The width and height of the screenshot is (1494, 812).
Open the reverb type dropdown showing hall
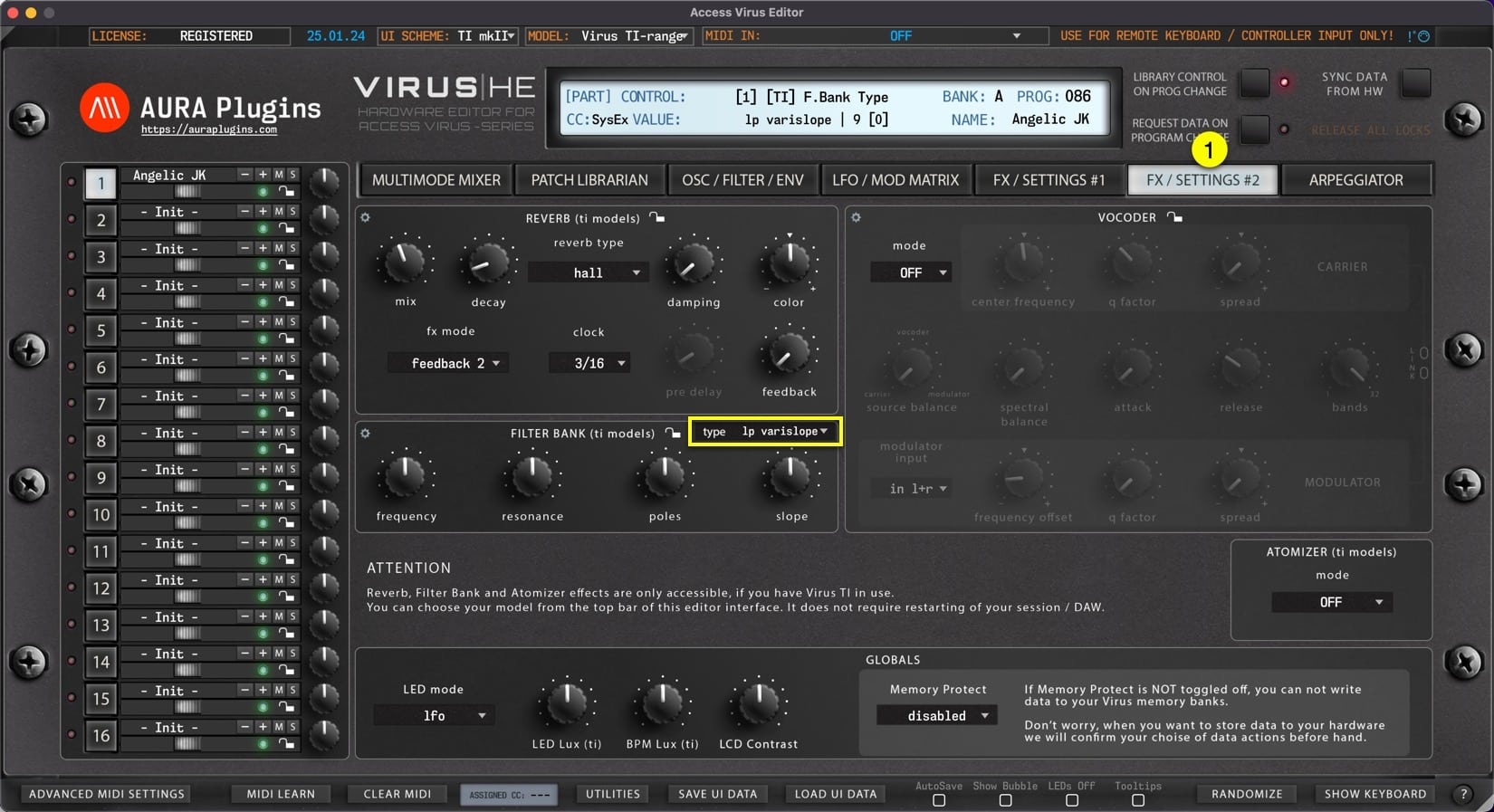[589, 272]
